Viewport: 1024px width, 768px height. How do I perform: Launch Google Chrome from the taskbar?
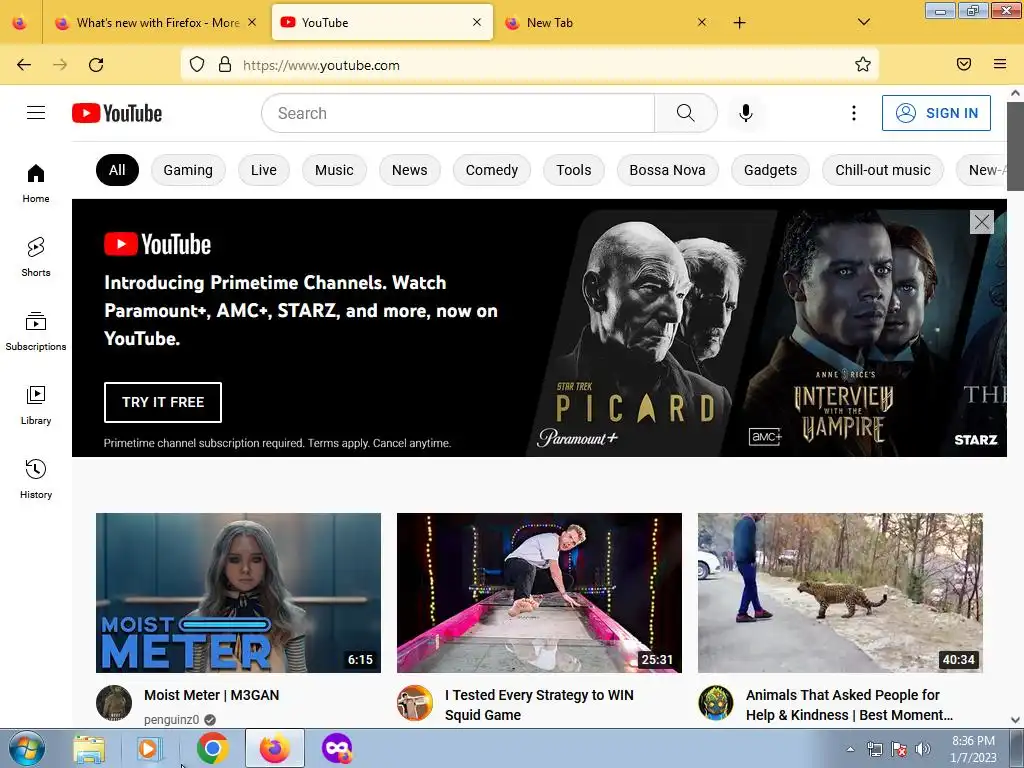[x=212, y=748]
